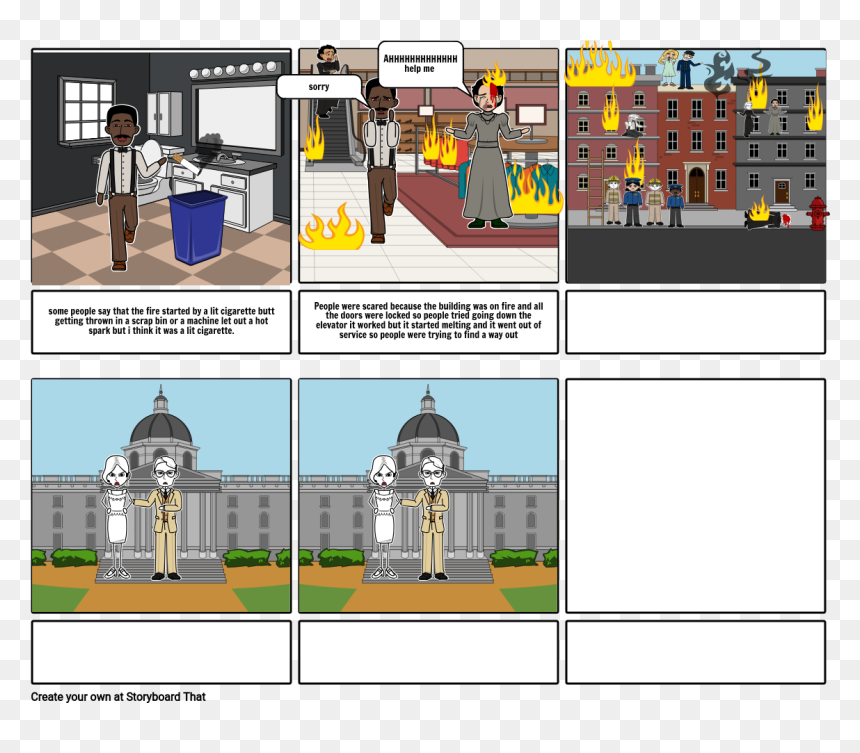Image resolution: width=860 pixels, height=753 pixels.
Task: Open the 'Create your own at Storyboard That' link
Action: click(118, 697)
